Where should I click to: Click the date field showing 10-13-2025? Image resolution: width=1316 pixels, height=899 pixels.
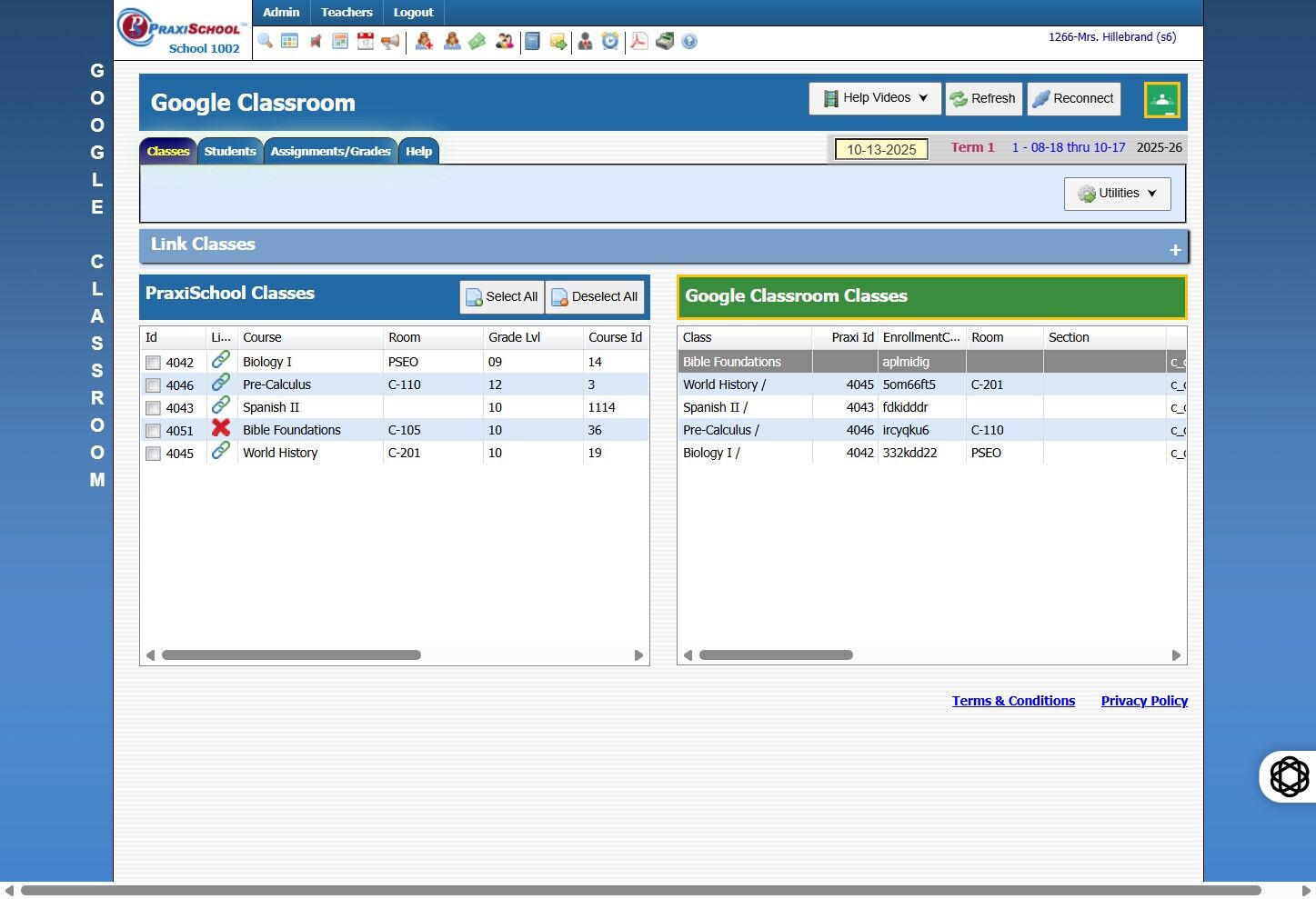click(x=881, y=149)
